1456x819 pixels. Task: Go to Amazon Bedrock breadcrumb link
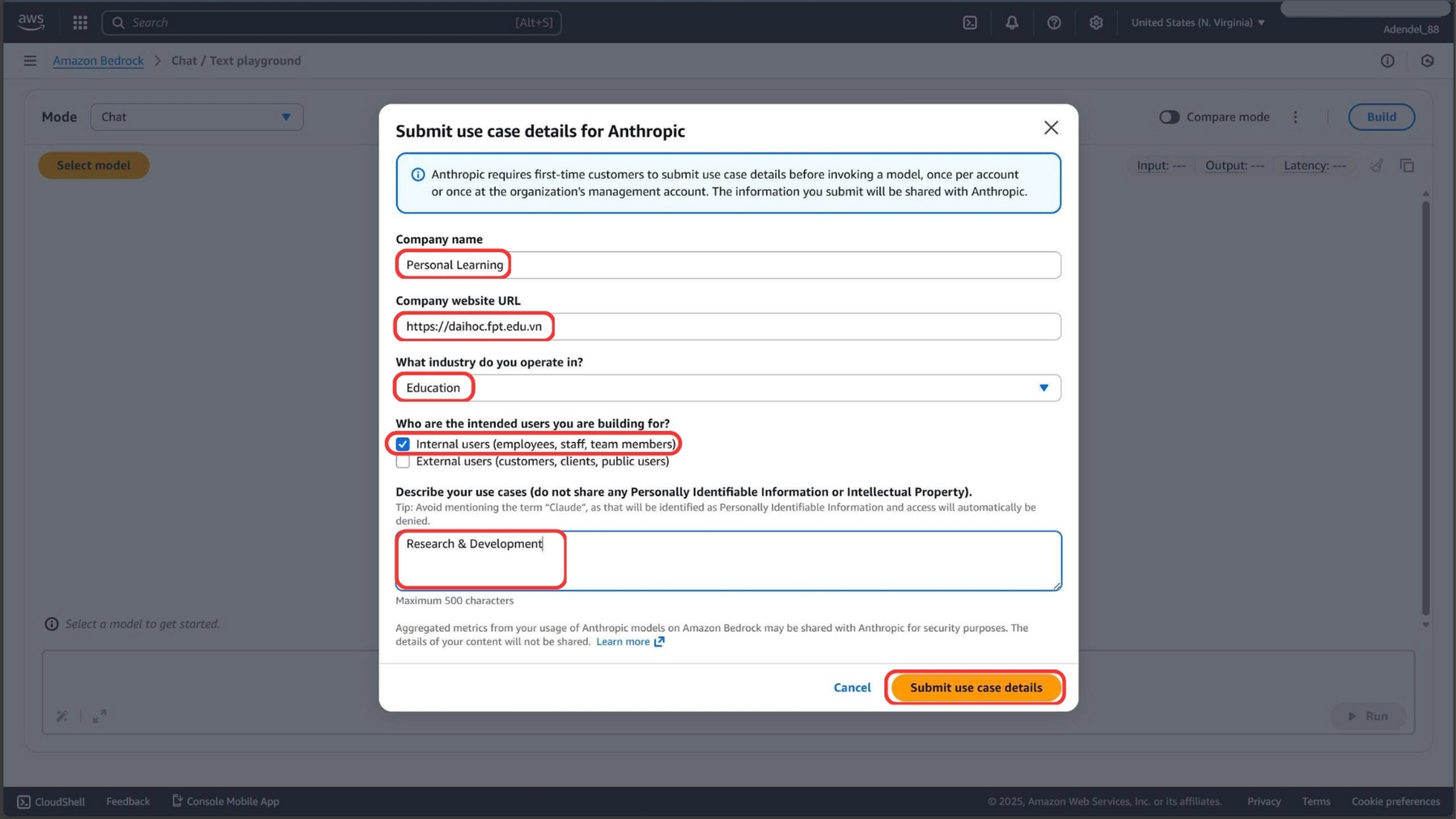point(98,60)
